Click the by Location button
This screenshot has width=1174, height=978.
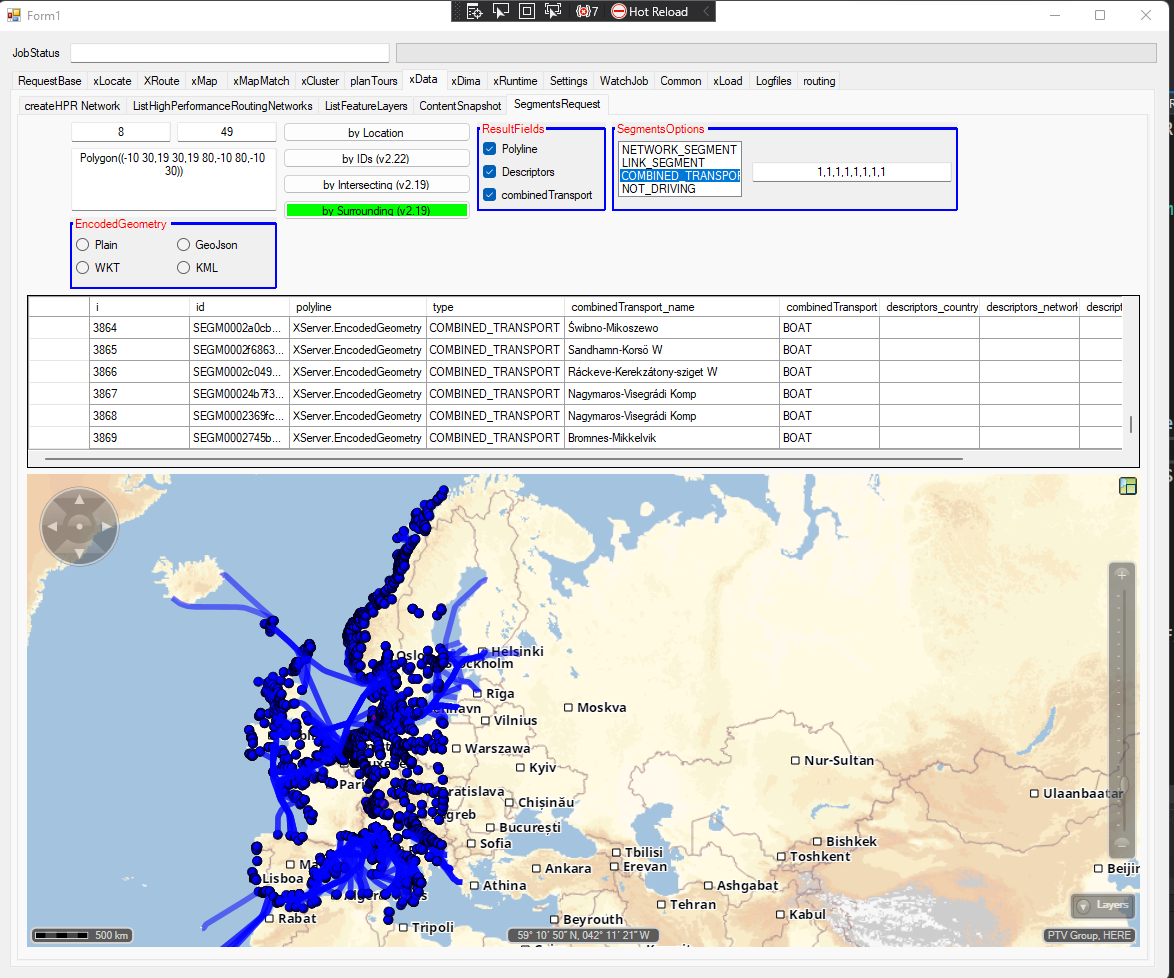pyautogui.click(x=376, y=133)
